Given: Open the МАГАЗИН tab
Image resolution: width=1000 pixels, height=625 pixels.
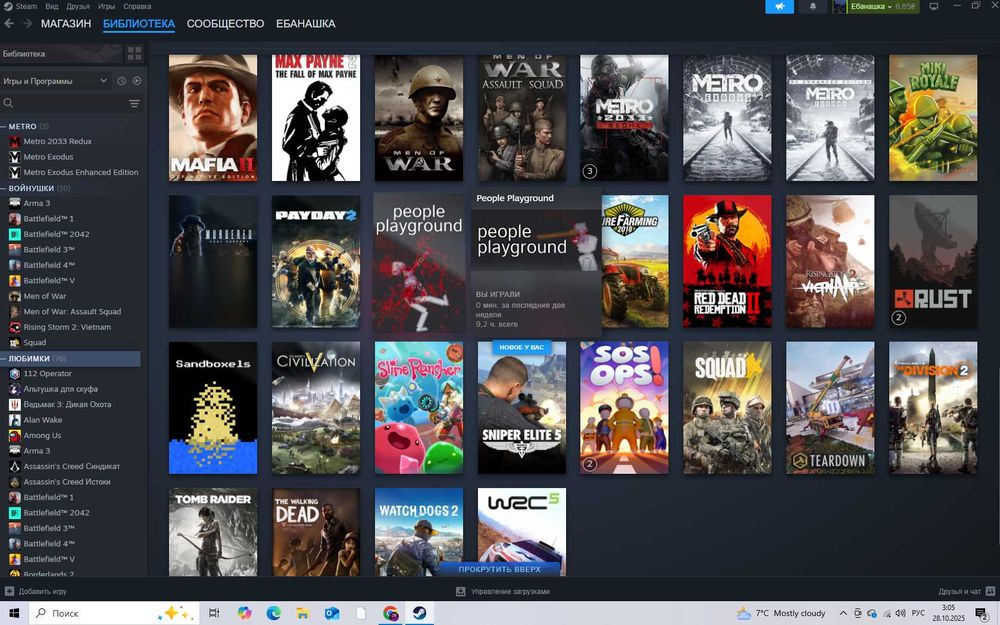Looking at the screenshot, I should (x=66, y=24).
